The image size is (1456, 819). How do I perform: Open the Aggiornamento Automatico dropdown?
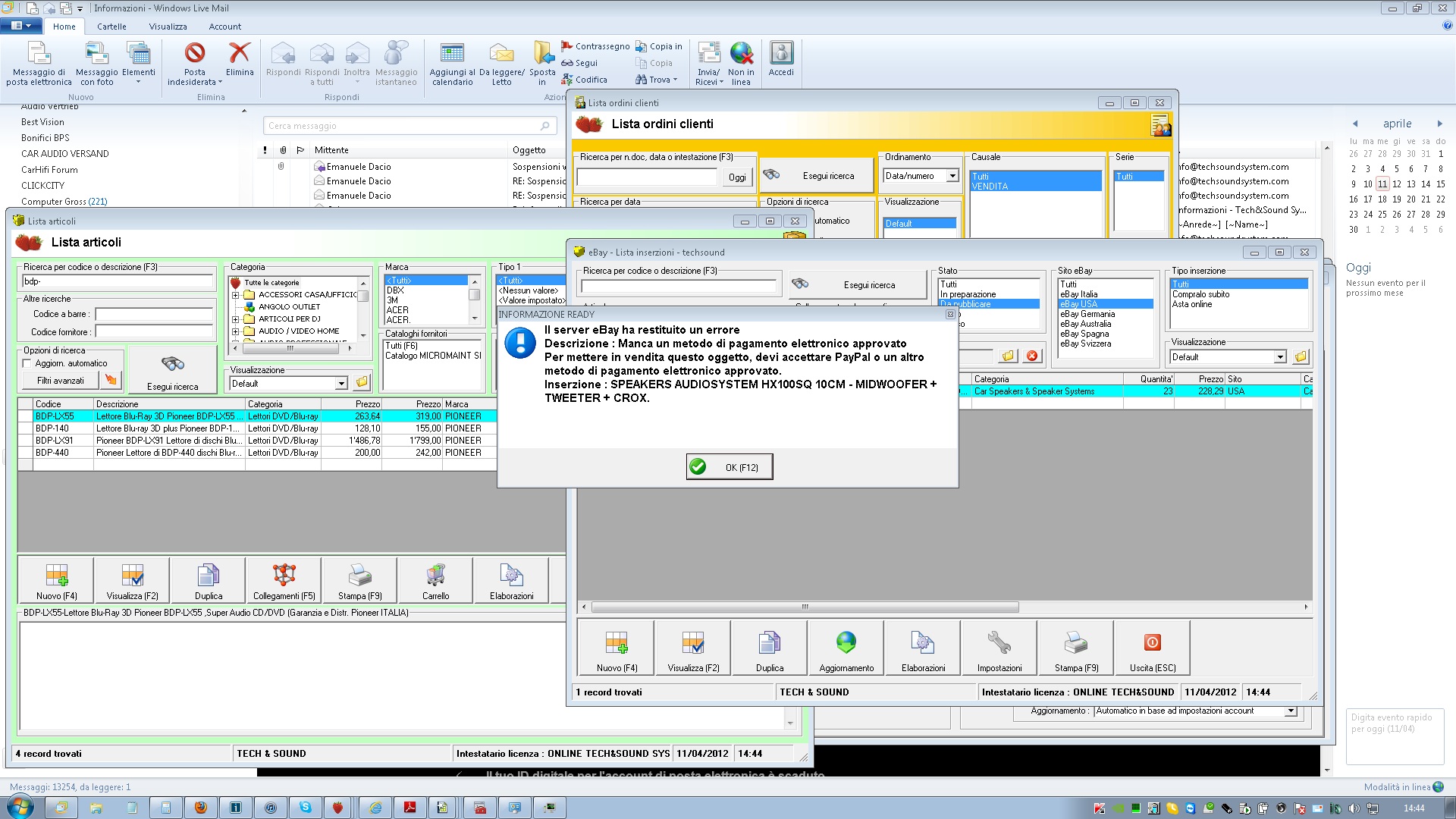tap(1290, 711)
